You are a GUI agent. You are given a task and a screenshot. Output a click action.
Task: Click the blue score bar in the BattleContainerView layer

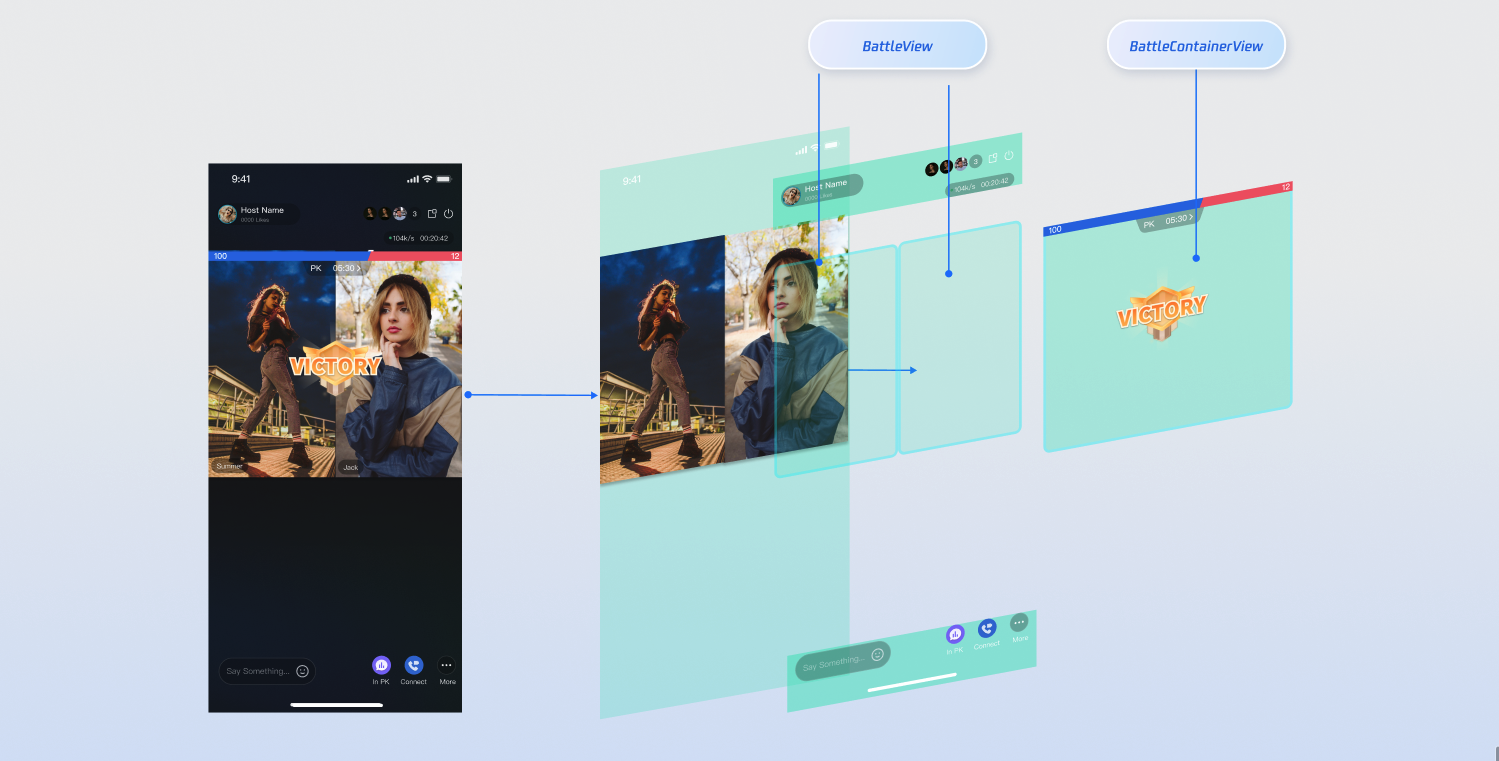coord(1123,217)
